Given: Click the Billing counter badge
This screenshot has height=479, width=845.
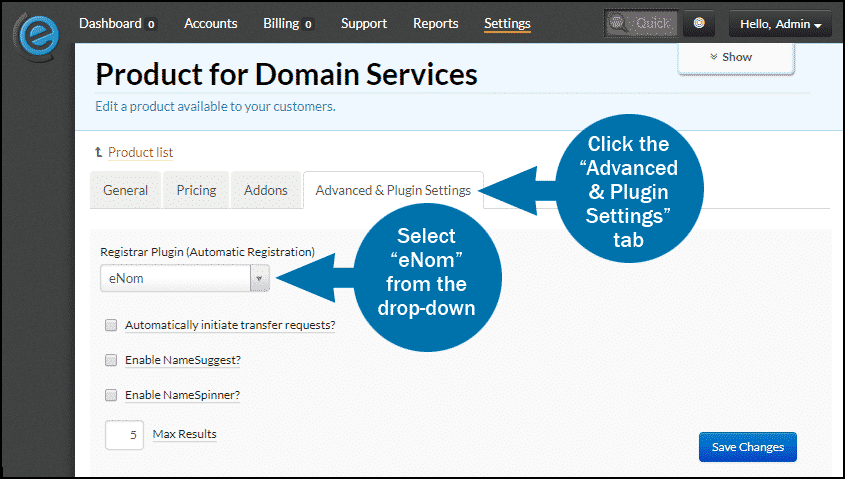Looking at the screenshot, I should click(x=308, y=24).
